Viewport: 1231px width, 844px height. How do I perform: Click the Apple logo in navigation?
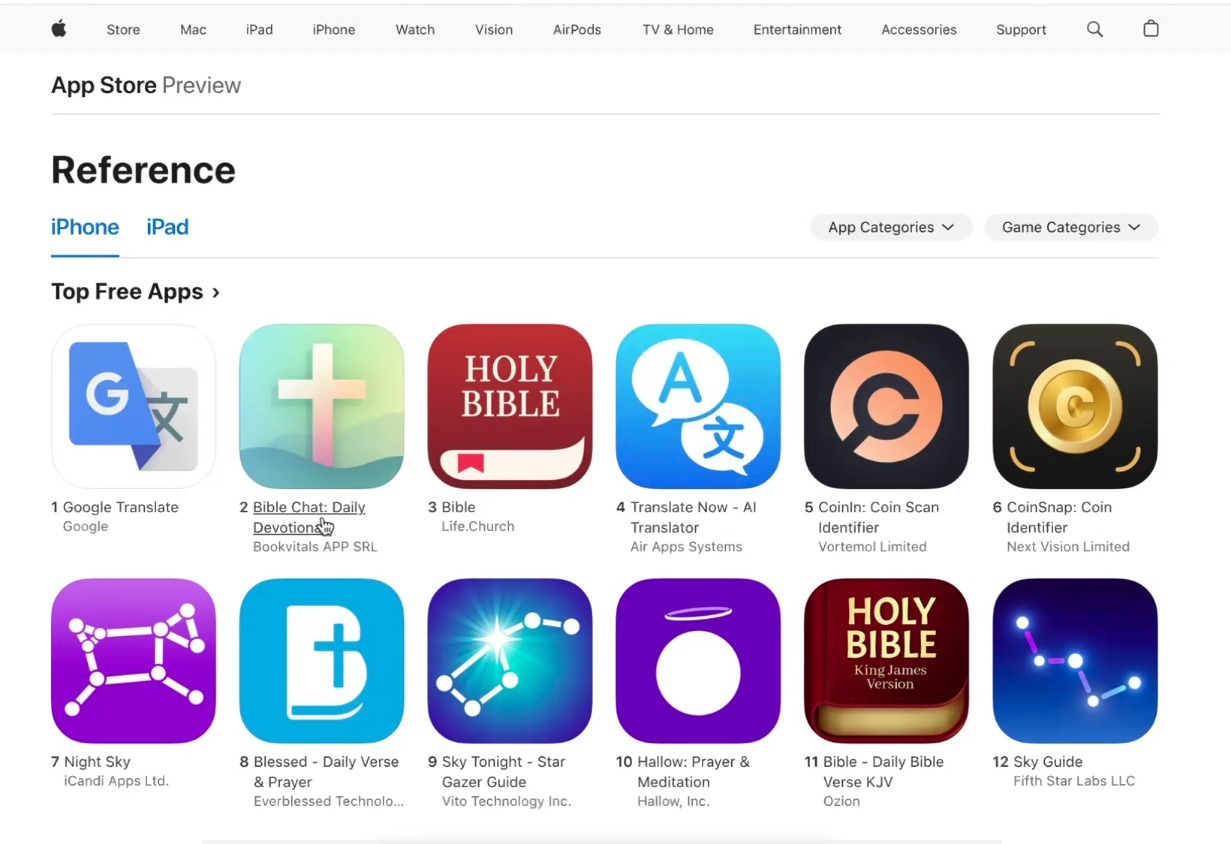pyautogui.click(x=59, y=29)
